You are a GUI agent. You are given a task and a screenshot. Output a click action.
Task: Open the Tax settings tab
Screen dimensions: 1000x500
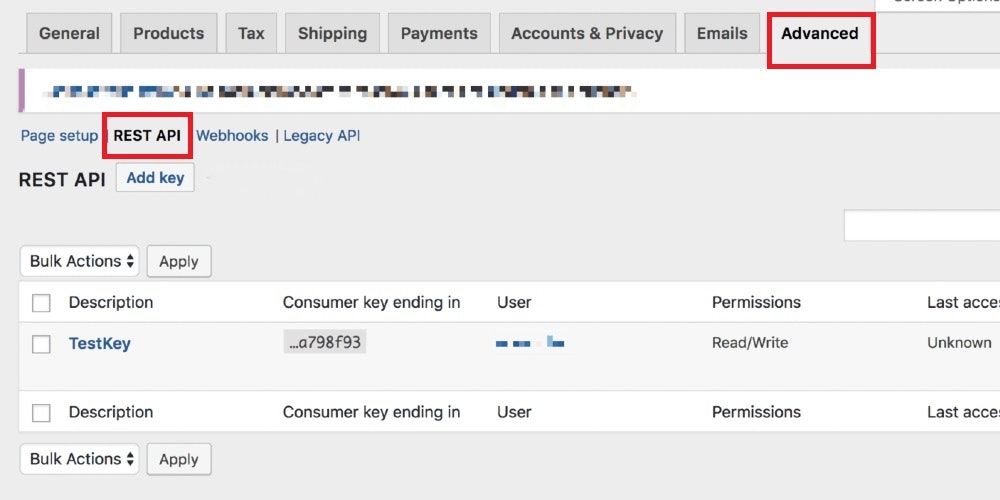point(251,34)
